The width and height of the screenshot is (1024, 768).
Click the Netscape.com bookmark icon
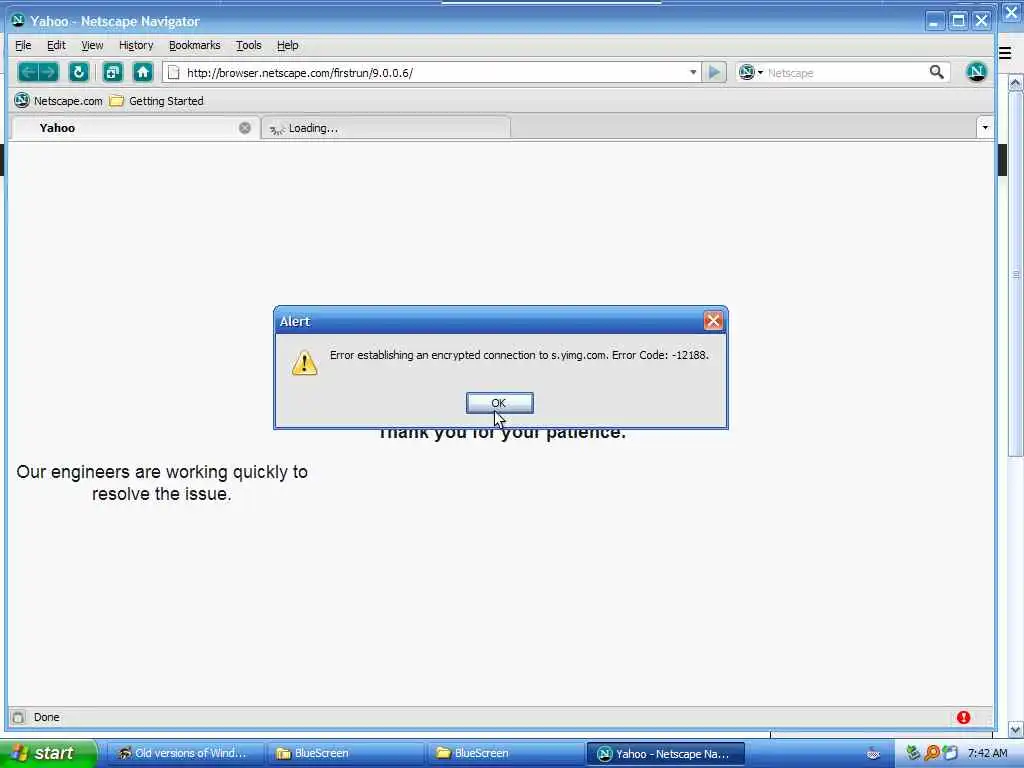pyautogui.click(x=22, y=101)
